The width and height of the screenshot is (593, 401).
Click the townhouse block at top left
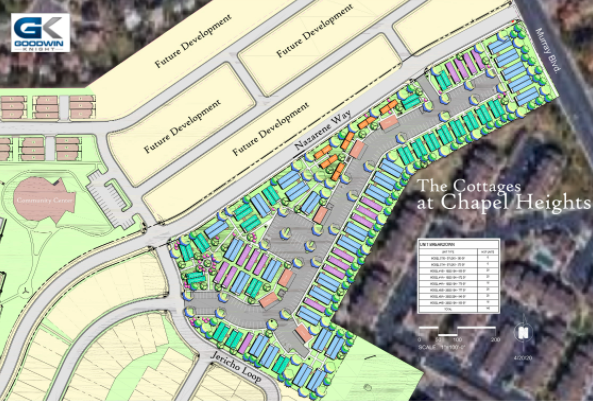(x=48, y=107)
